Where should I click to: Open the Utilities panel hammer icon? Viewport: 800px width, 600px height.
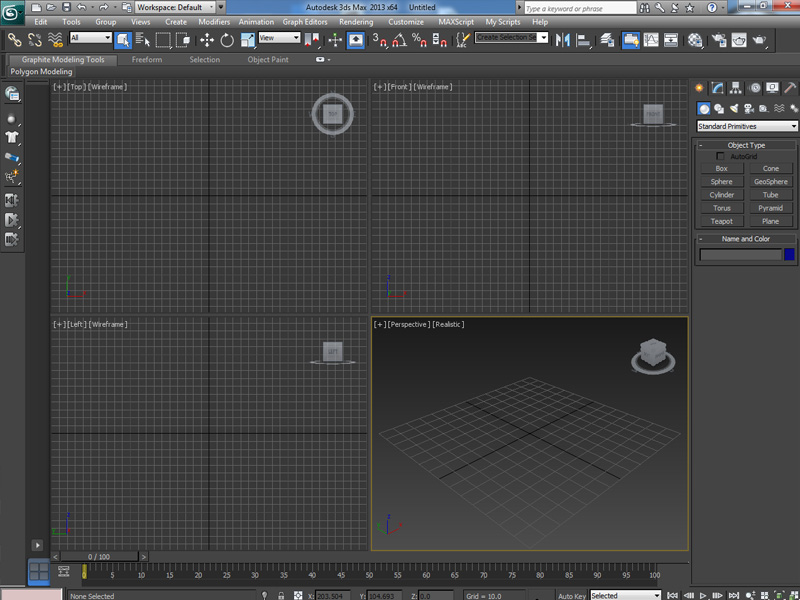tap(791, 88)
